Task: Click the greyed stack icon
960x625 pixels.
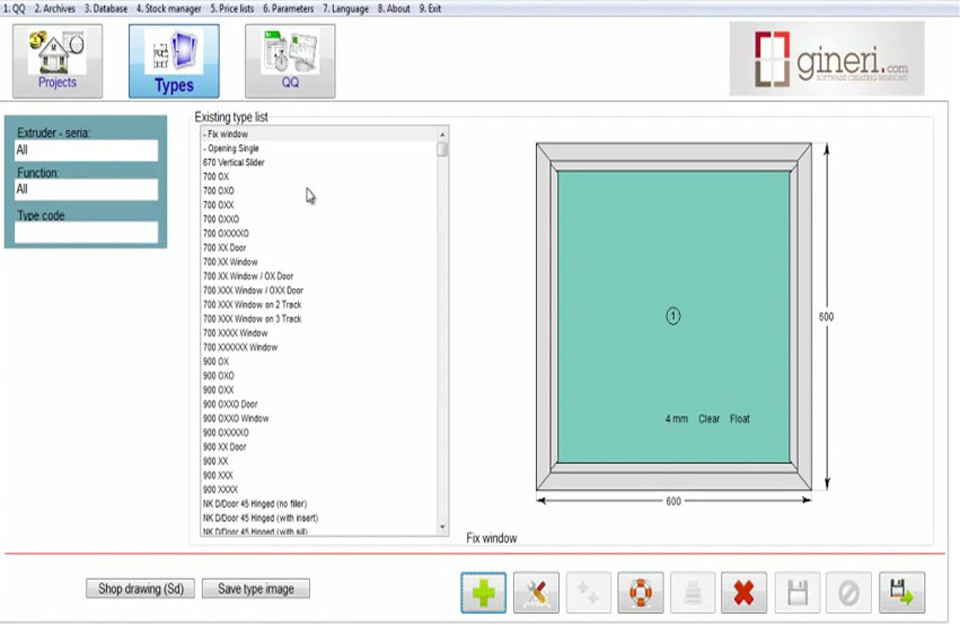Action: point(692,593)
